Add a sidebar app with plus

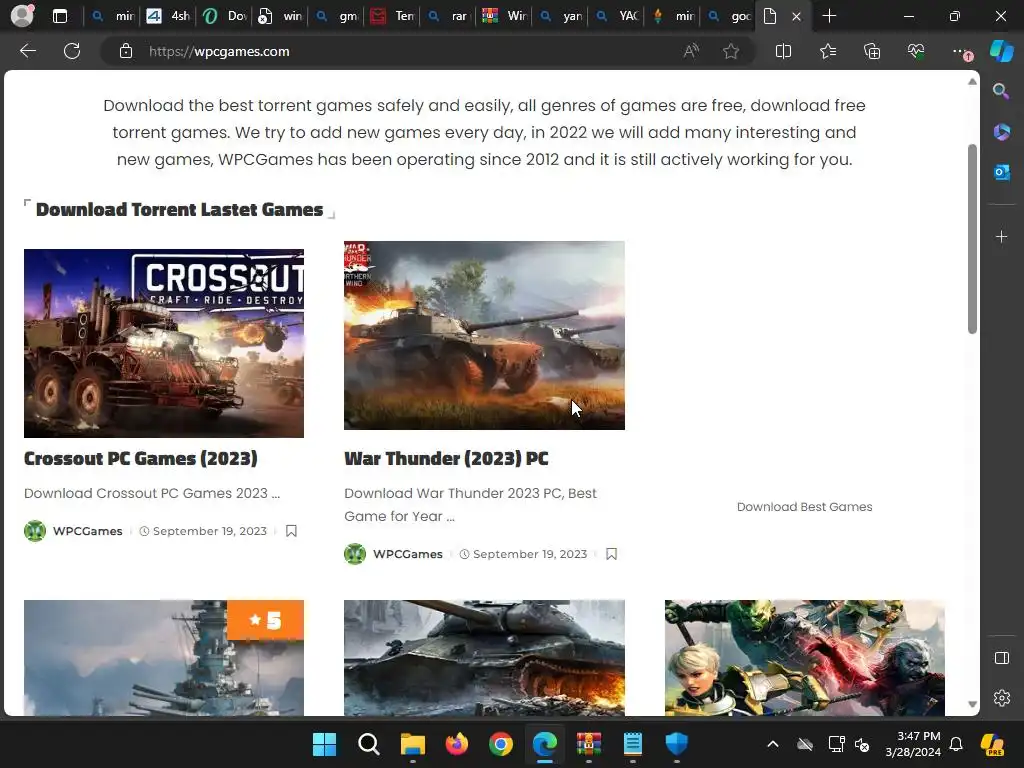click(x=1001, y=236)
